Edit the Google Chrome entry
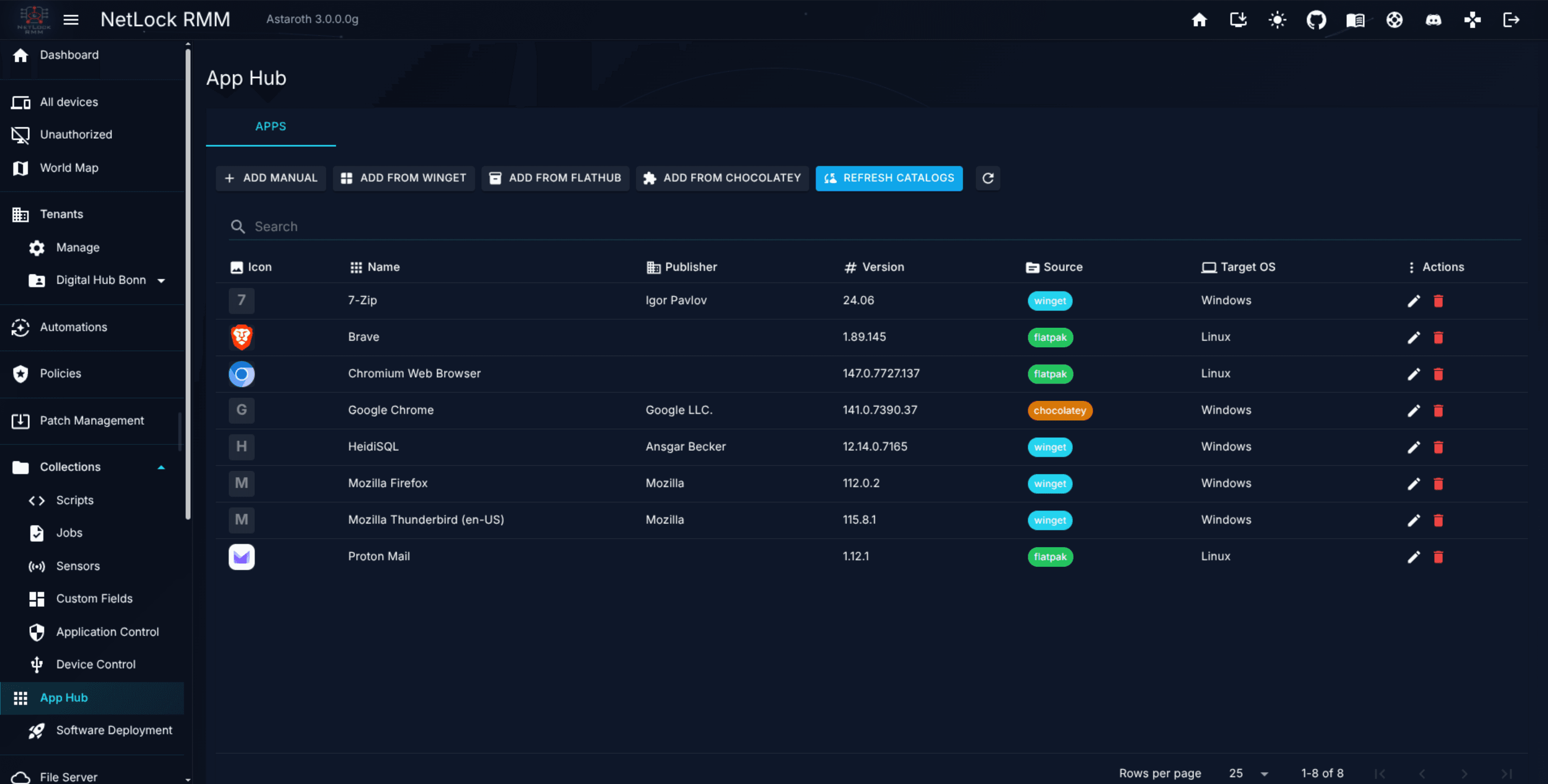The height and width of the screenshot is (784, 1548). pyautogui.click(x=1414, y=410)
